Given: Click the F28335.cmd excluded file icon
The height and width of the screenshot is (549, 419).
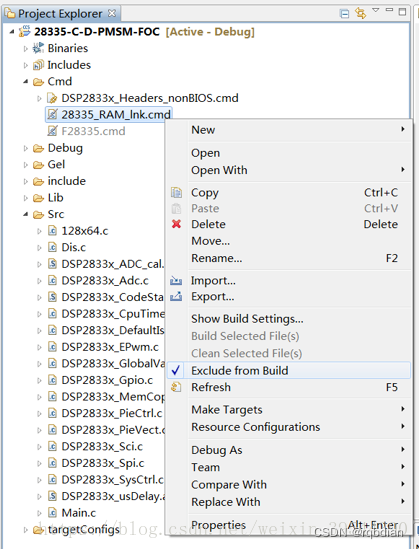Looking at the screenshot, I should tap(52, 131).
